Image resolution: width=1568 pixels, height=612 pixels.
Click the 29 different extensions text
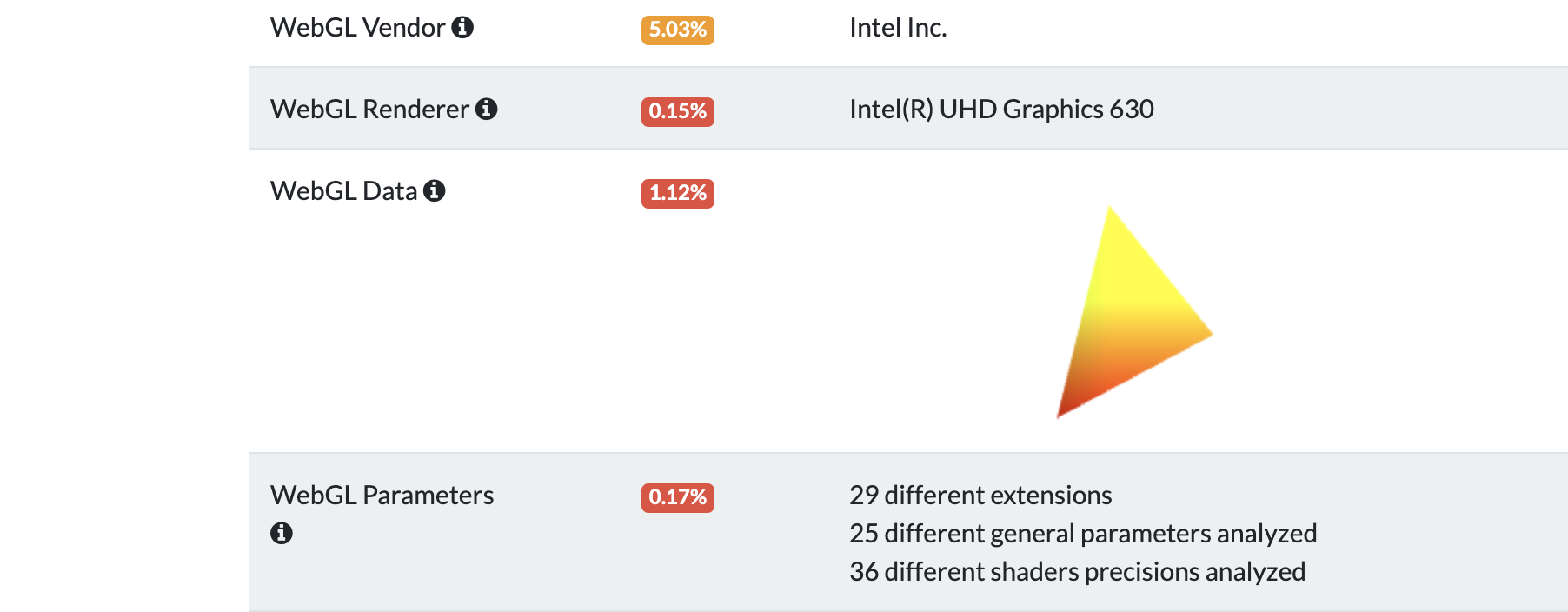pos(980,496)
